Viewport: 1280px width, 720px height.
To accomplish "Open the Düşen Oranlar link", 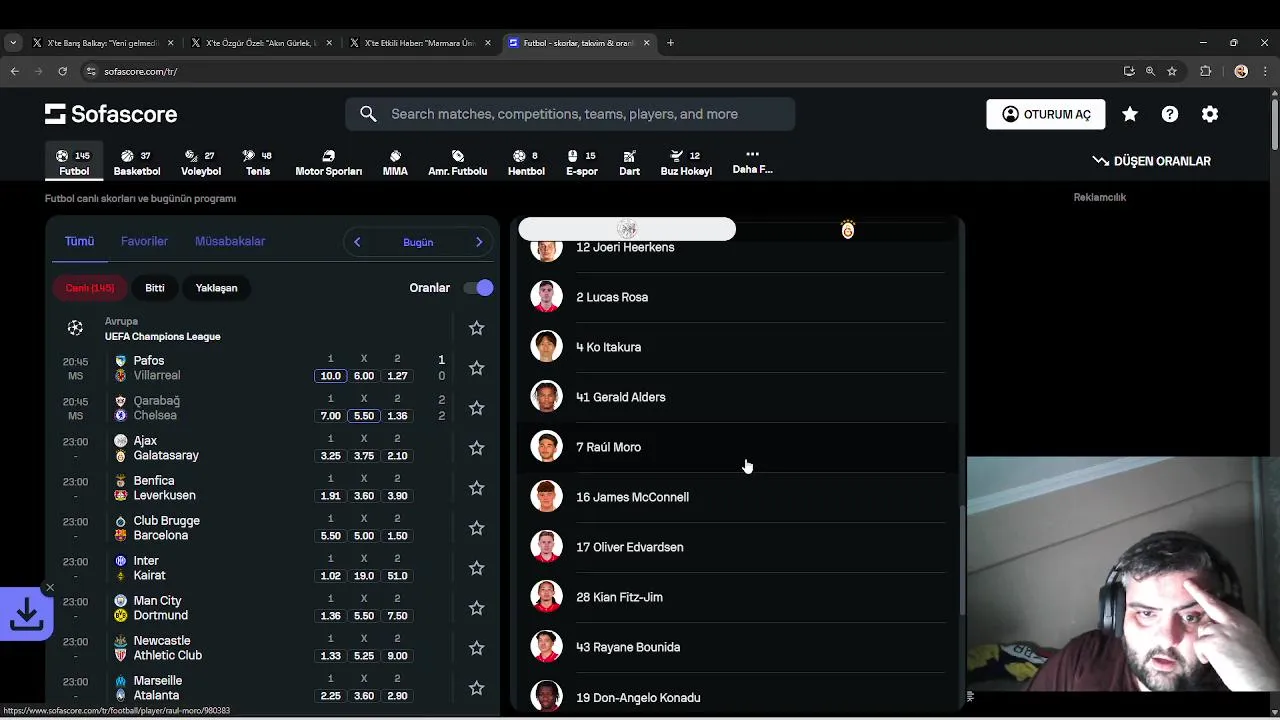I will point(1151,161).
